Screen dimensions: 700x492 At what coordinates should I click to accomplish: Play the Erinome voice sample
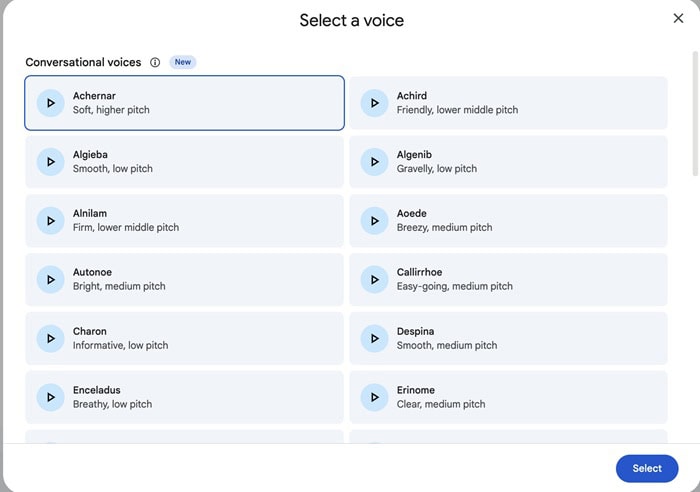tap(374, 397)
